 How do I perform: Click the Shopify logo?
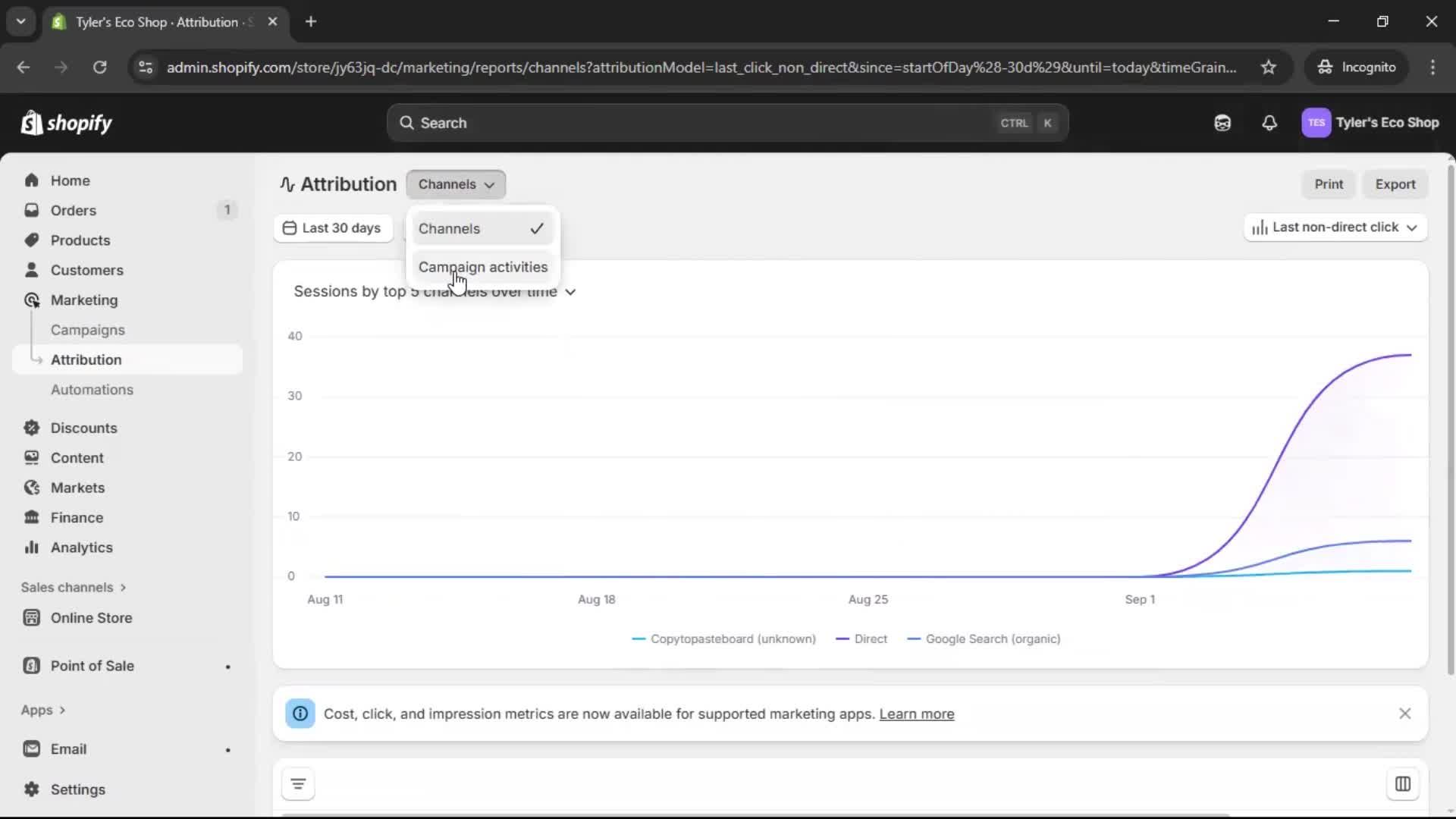(x=67, y=123)
